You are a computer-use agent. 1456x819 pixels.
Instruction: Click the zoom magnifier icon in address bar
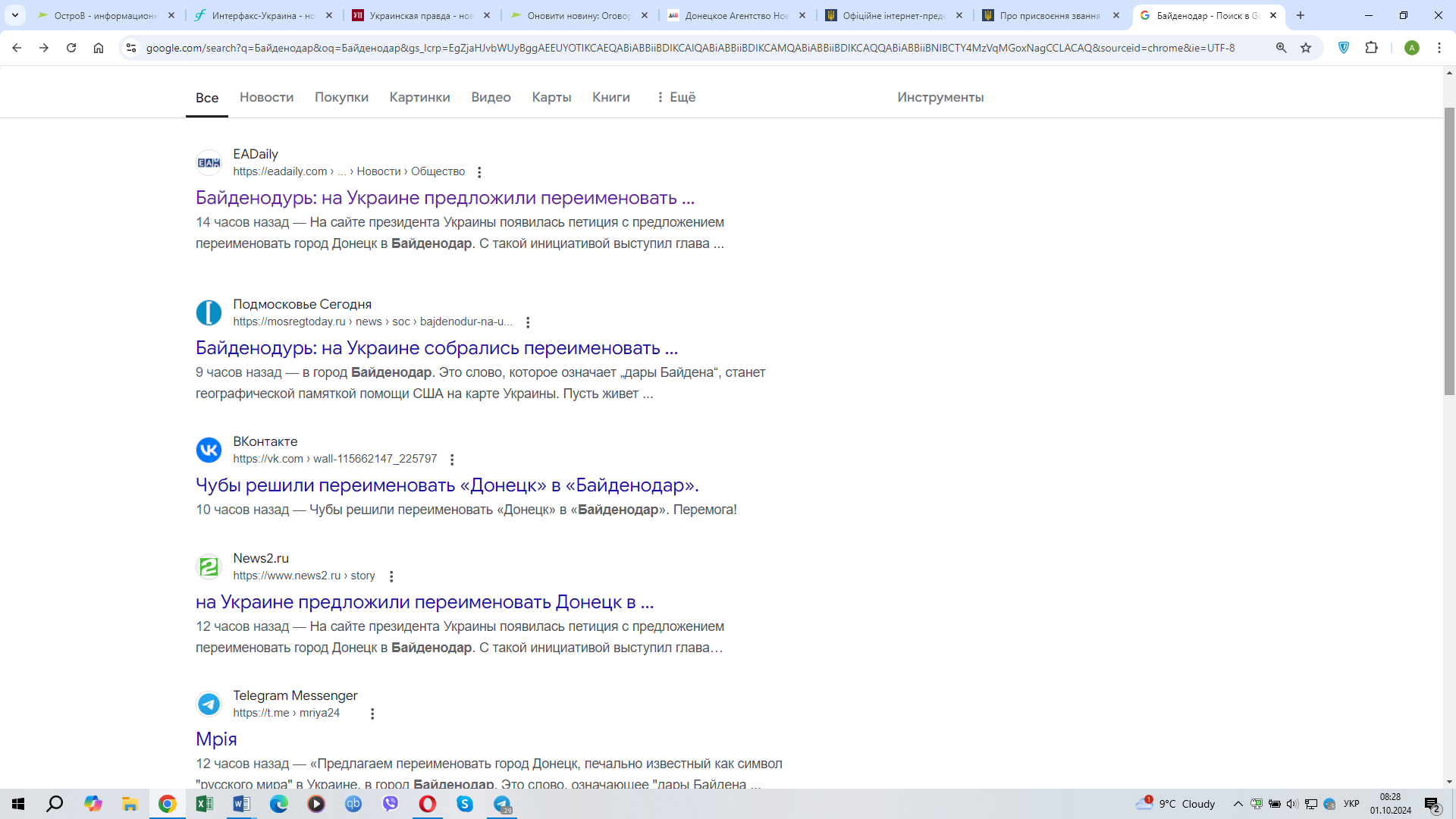pyautogui.click(x=1282, y=48)
